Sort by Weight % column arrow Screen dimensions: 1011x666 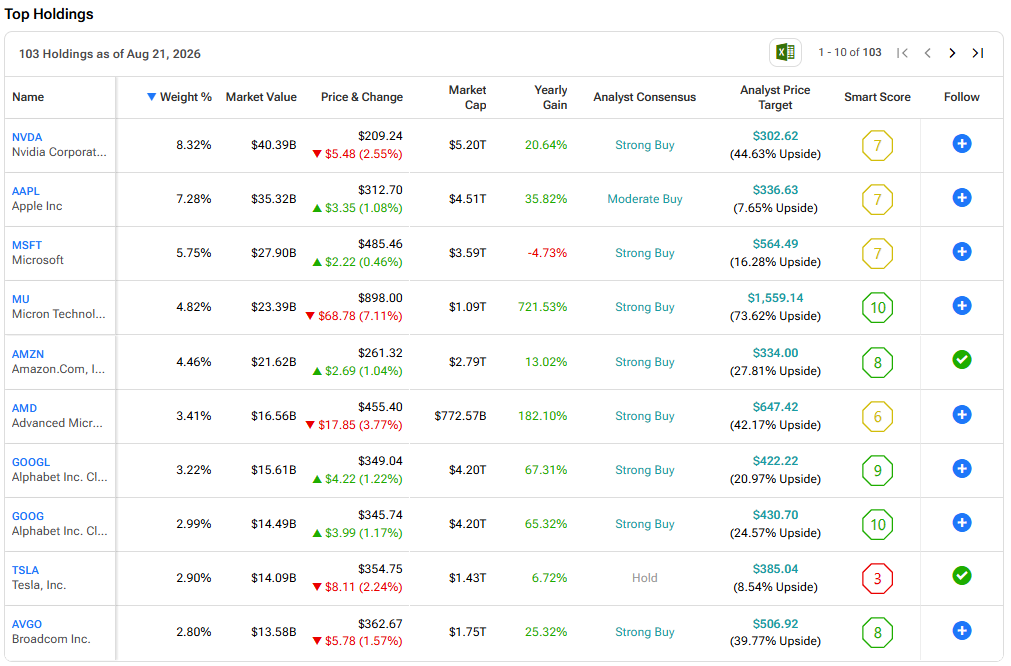pos(151,97)
